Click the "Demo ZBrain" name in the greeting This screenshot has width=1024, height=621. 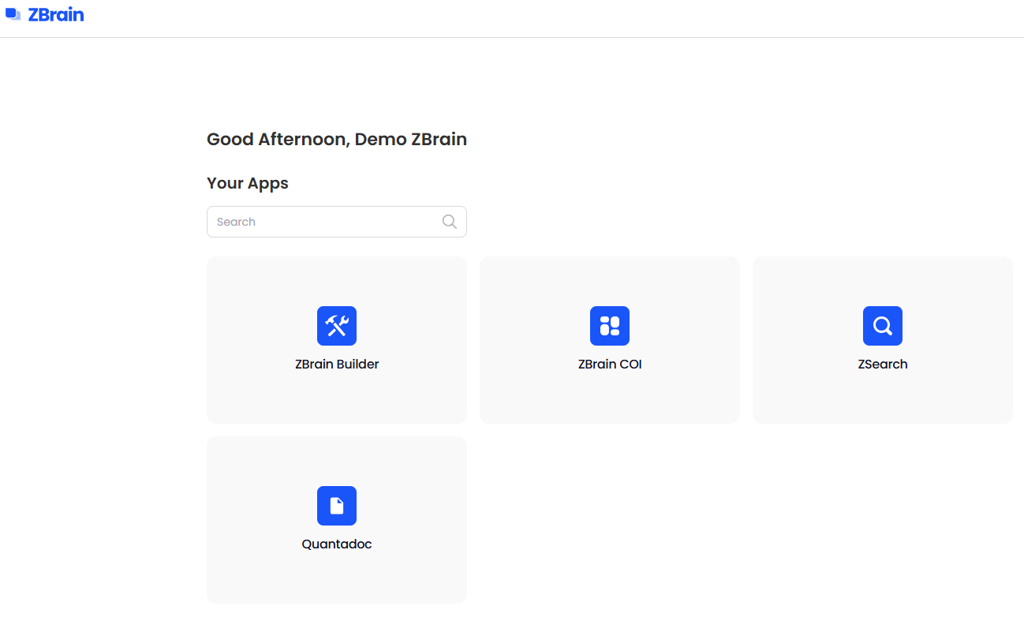(411, 139)
